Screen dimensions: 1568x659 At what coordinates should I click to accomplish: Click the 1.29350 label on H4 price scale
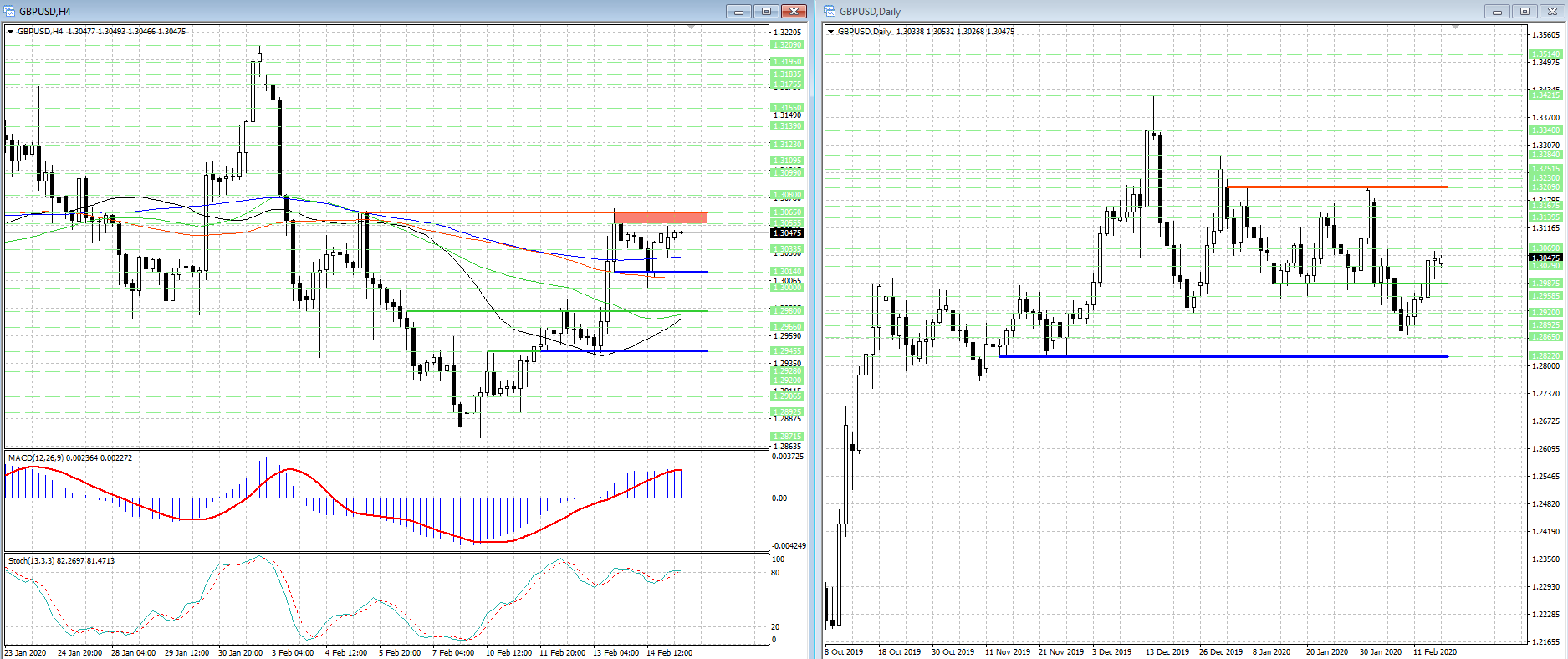(787, 364)
